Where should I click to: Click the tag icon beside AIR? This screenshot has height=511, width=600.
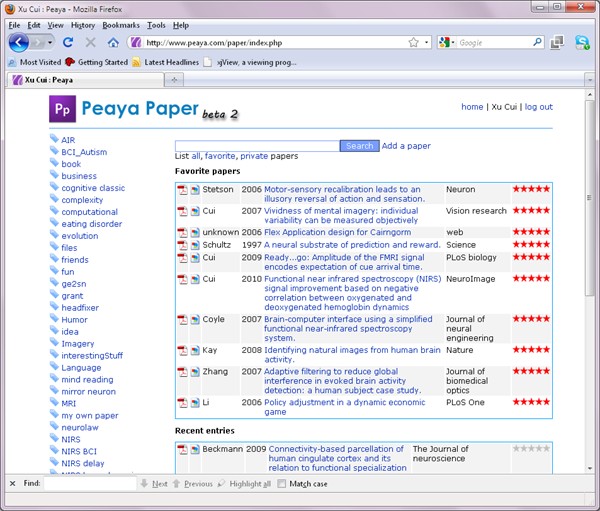[x=54, y=139]
